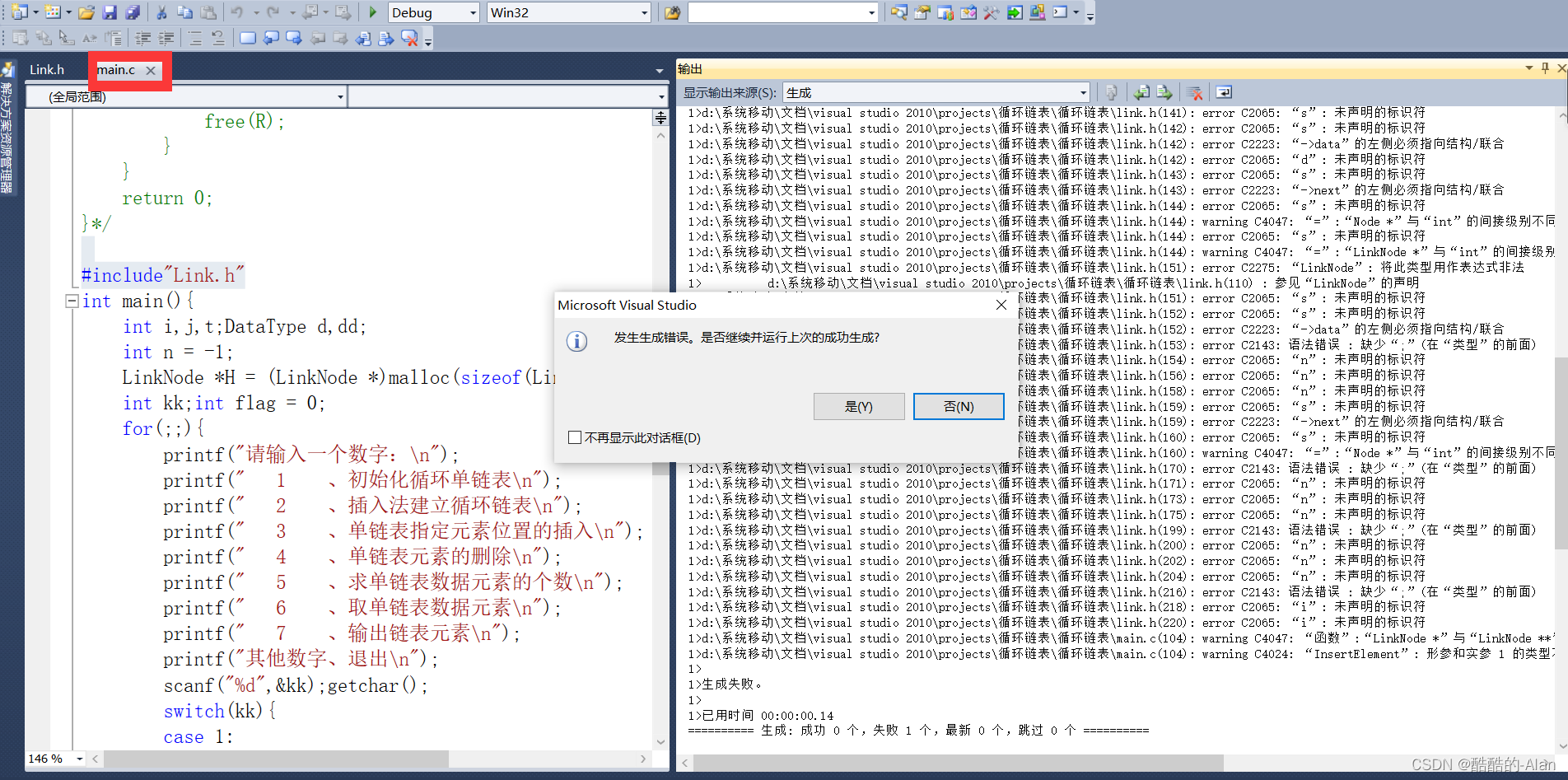Click the Decrease Indent icon
This screenshot has height=780, width=1568.
click(x=142, y=38)
